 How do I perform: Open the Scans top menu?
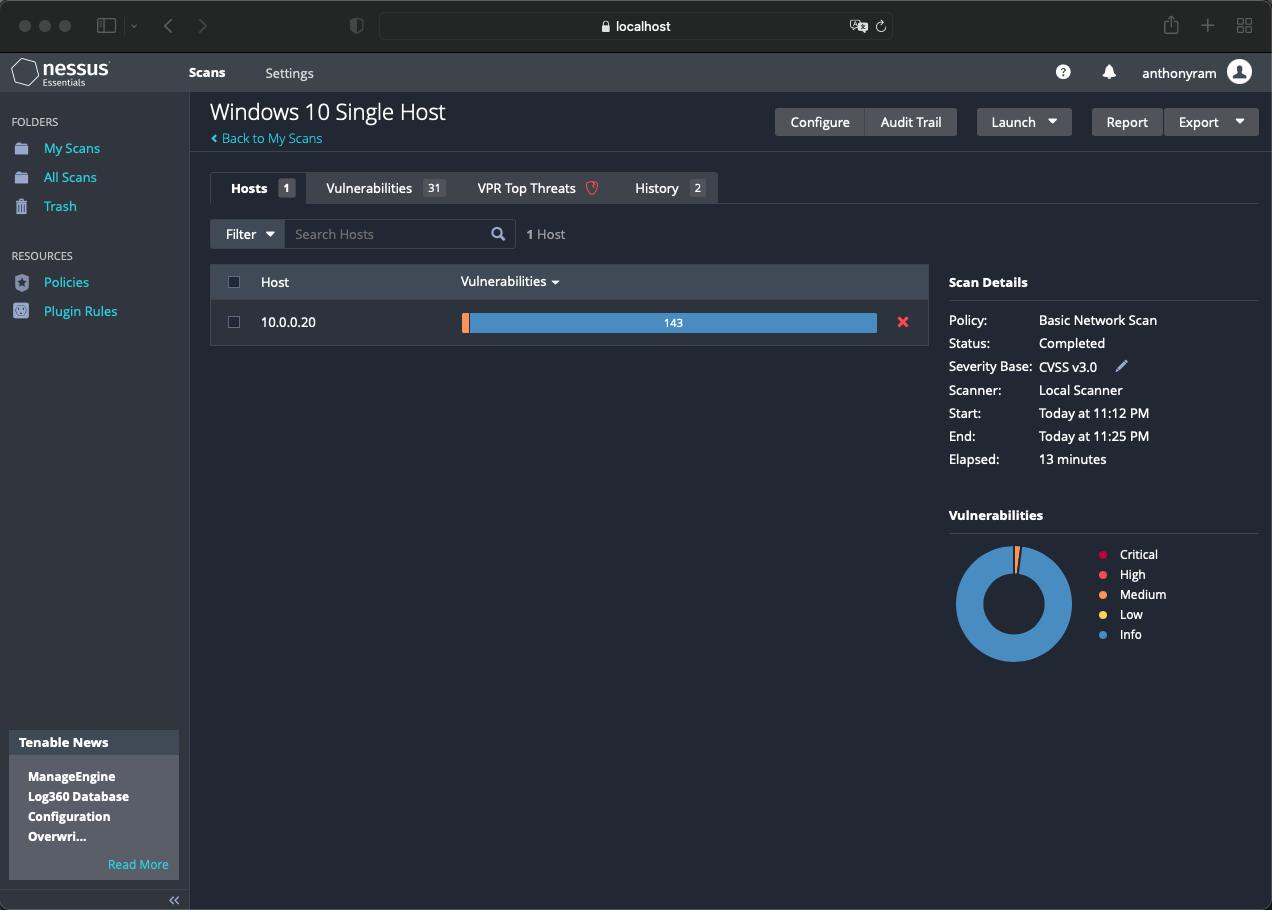pos(207,73)
